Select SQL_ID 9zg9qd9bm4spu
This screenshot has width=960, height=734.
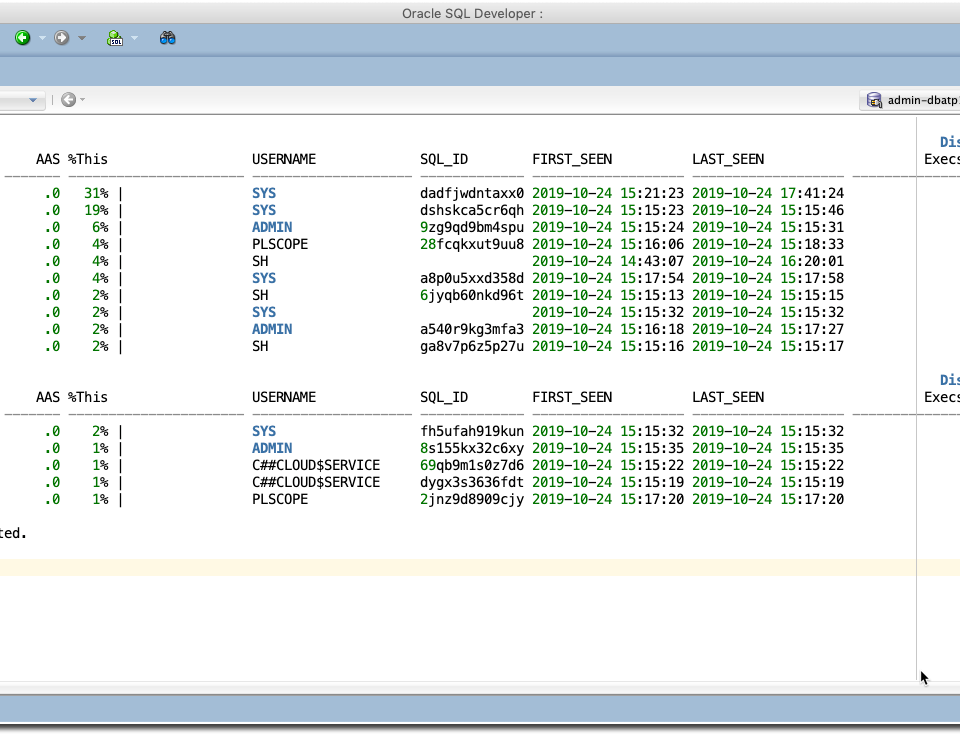[471, 227]
